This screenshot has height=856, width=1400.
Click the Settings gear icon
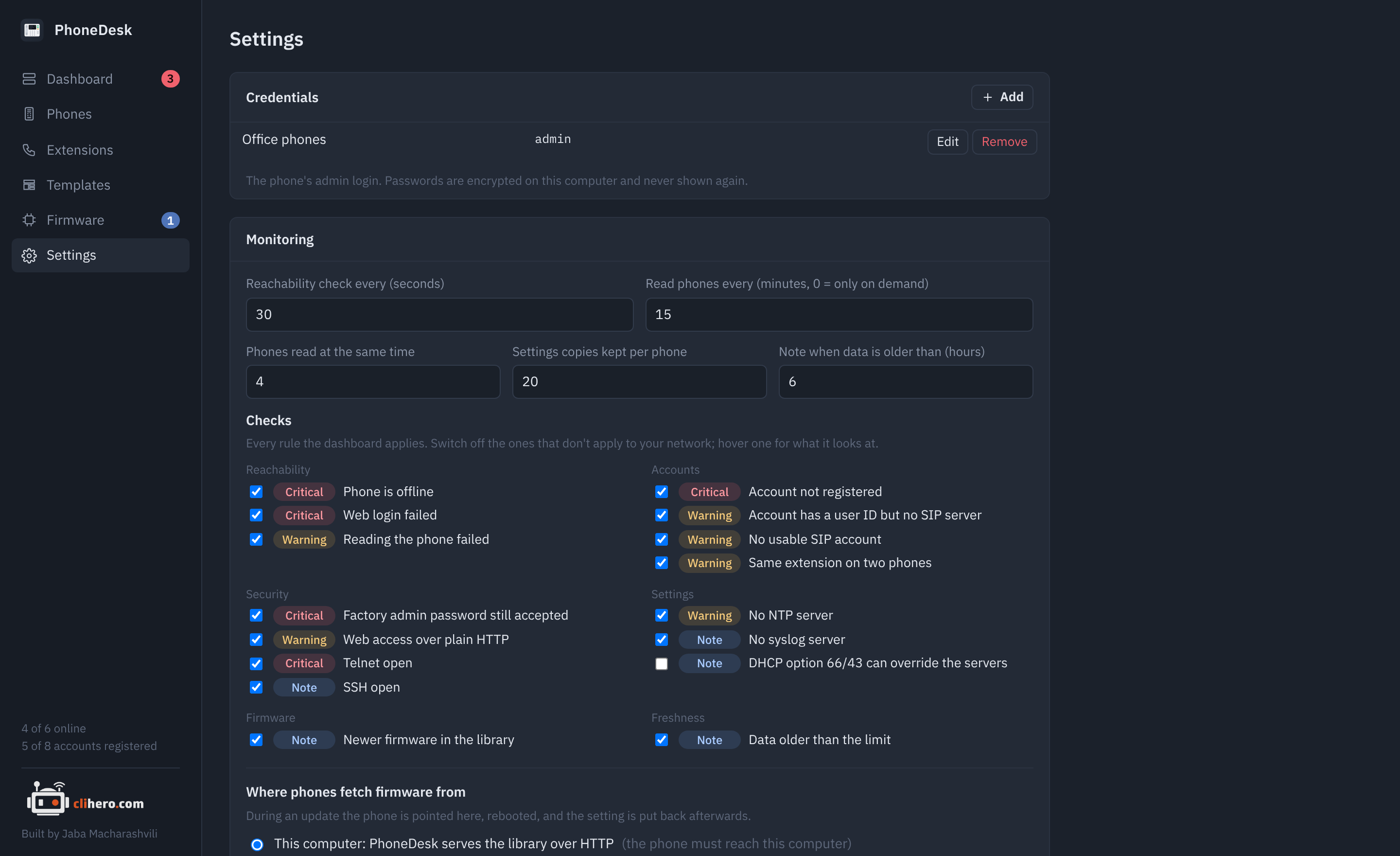coord(29,255)
